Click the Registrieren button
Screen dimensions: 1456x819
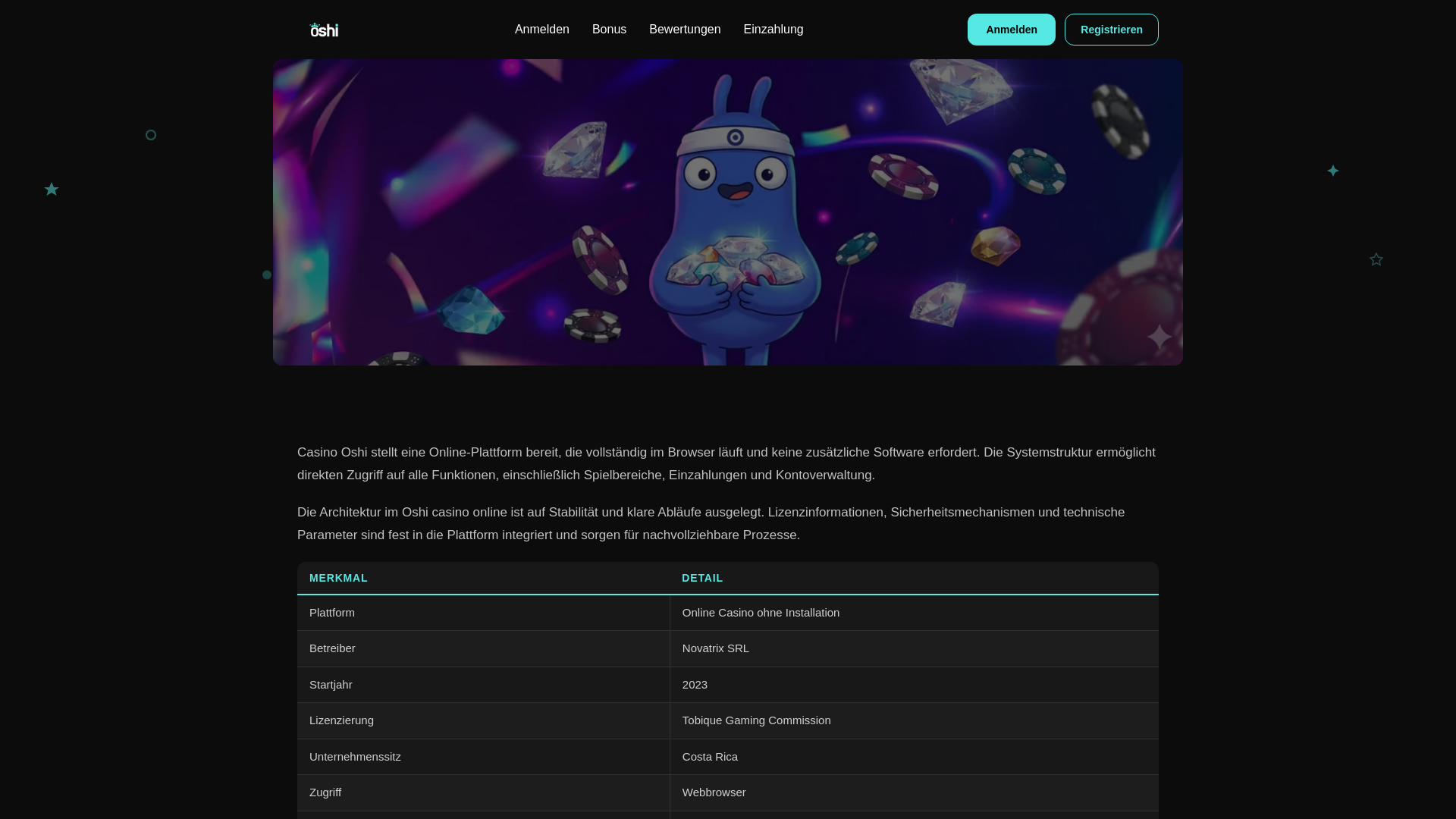click(x=1111, y=30)
